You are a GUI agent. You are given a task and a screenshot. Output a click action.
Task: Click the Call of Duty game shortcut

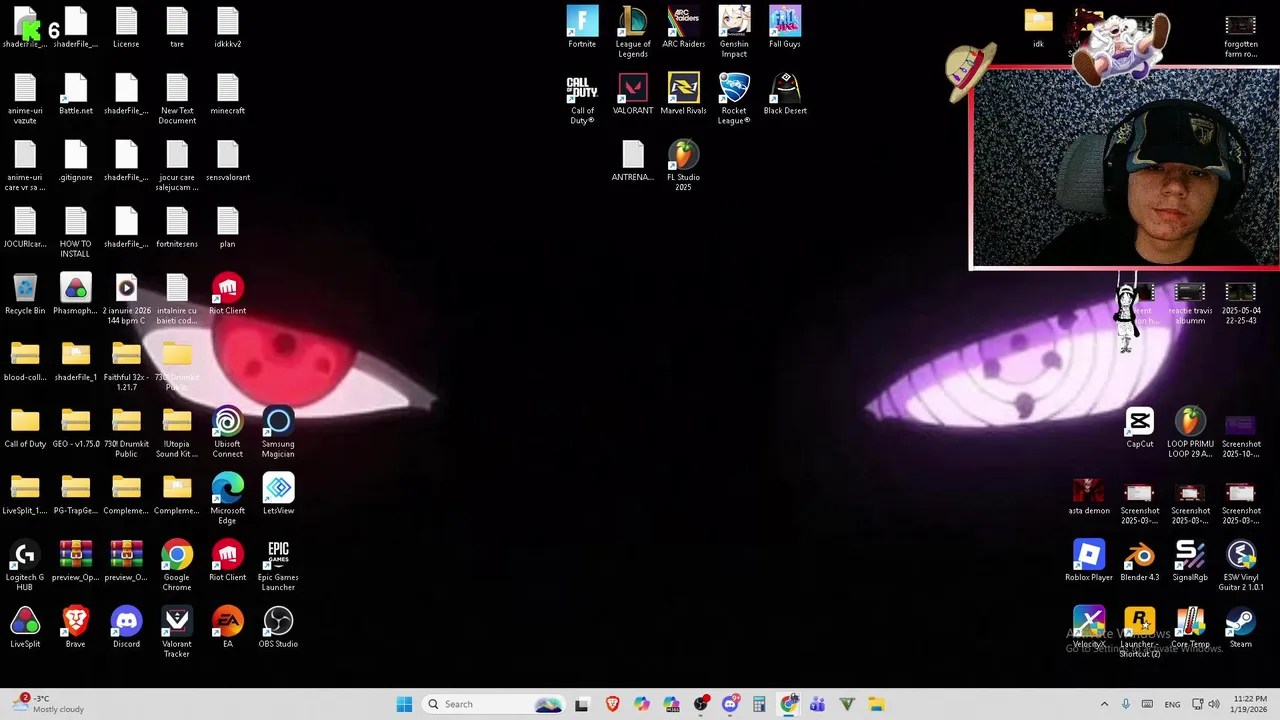(x=582, y=98)
